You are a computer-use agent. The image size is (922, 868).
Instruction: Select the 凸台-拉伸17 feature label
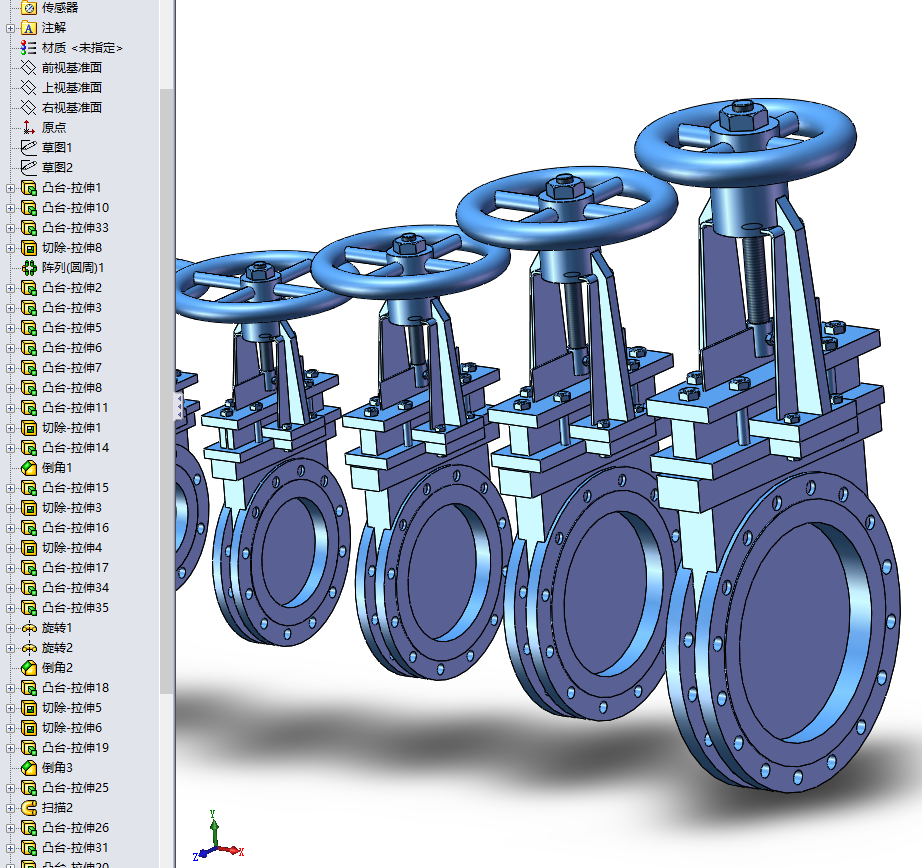[75, 567]
